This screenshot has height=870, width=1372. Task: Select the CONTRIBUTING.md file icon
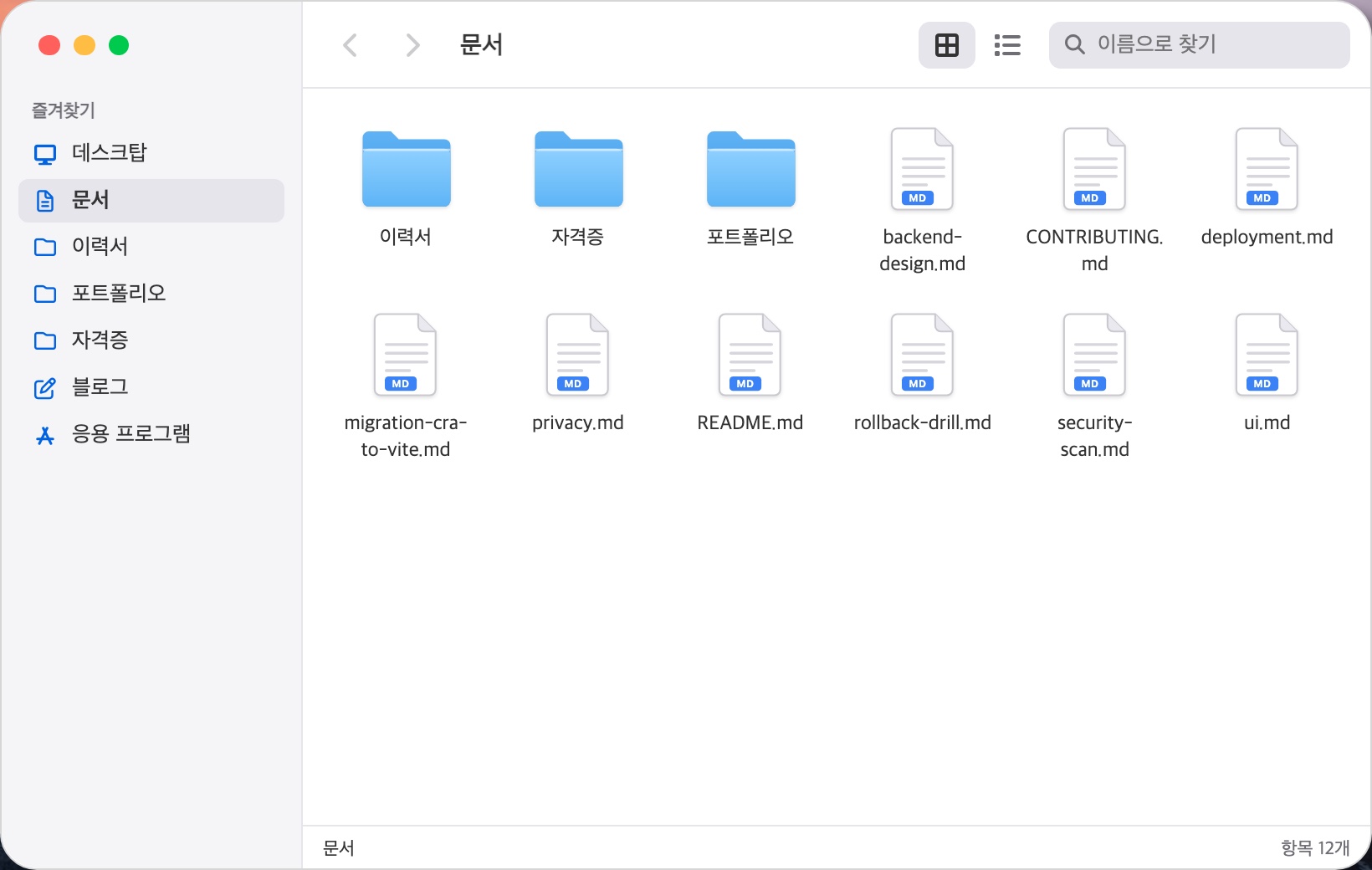pyautogui.click(x=1094, y=169)
